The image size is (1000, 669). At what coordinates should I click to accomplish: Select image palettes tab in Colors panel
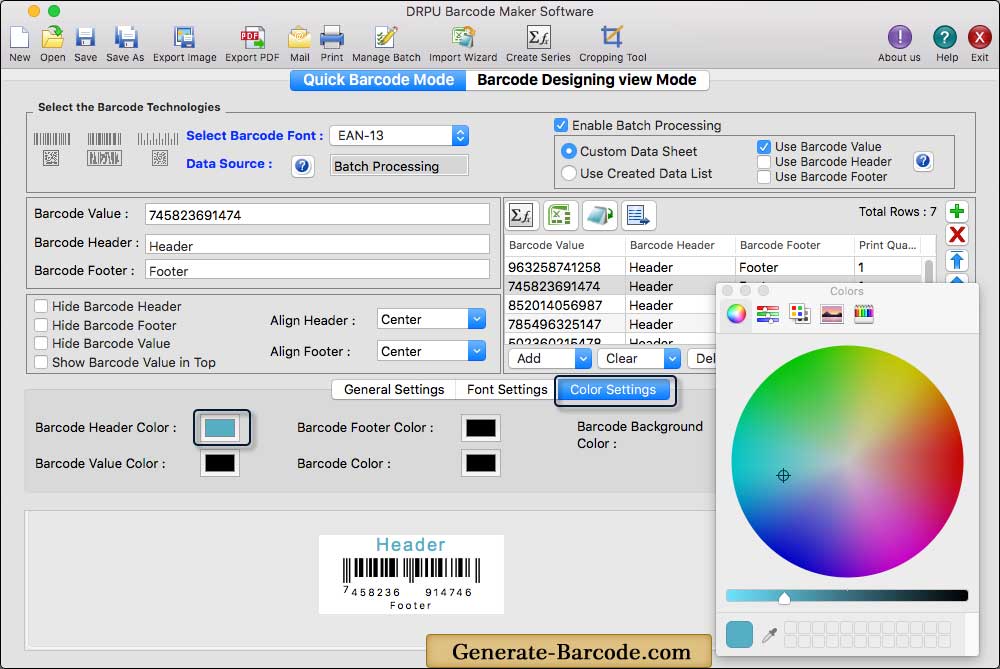tap(832, 314)
